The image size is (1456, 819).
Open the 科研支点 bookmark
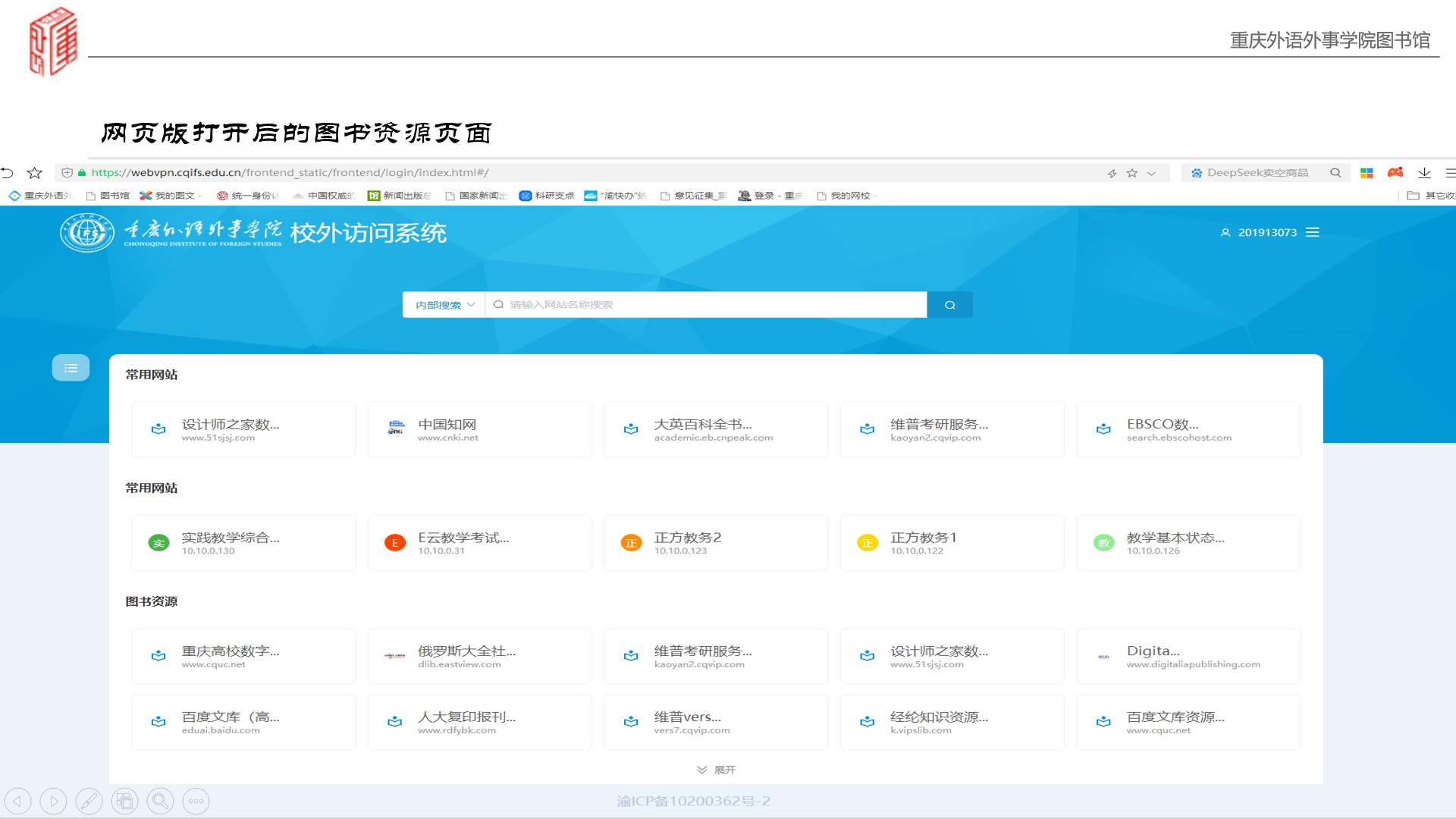pyautogui.click(x=547, y=196)
